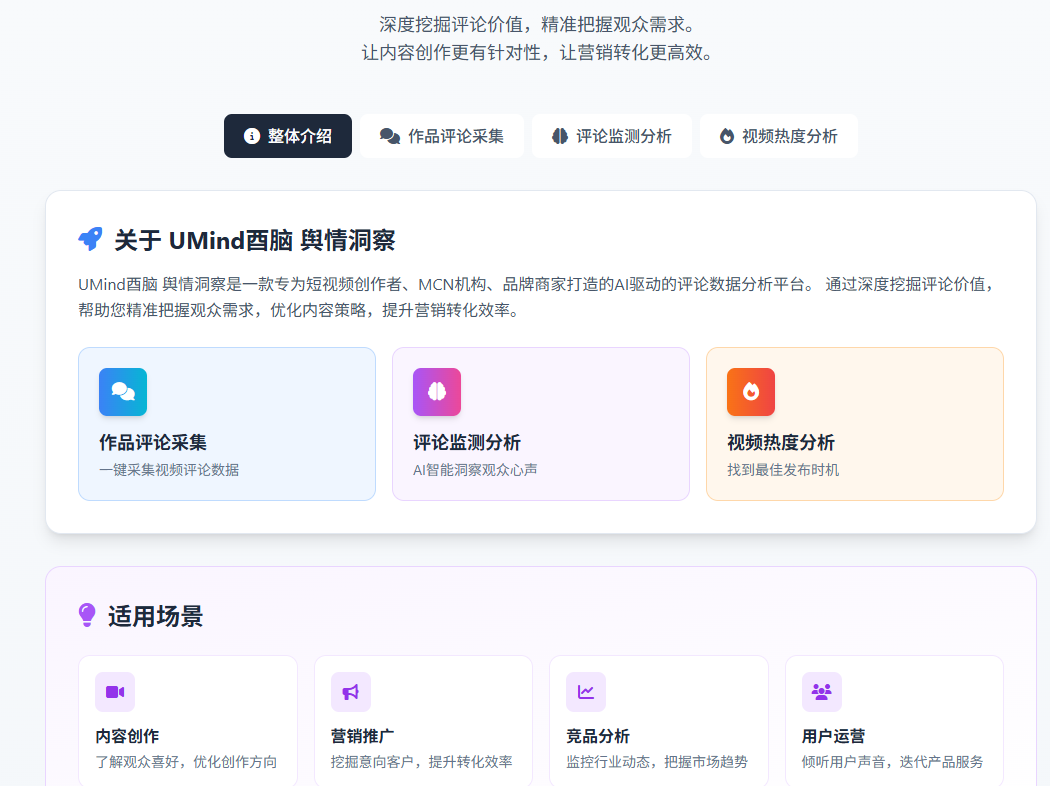Click the blue comments icon on 作品评论采集 card

click(x=123, y=392)
